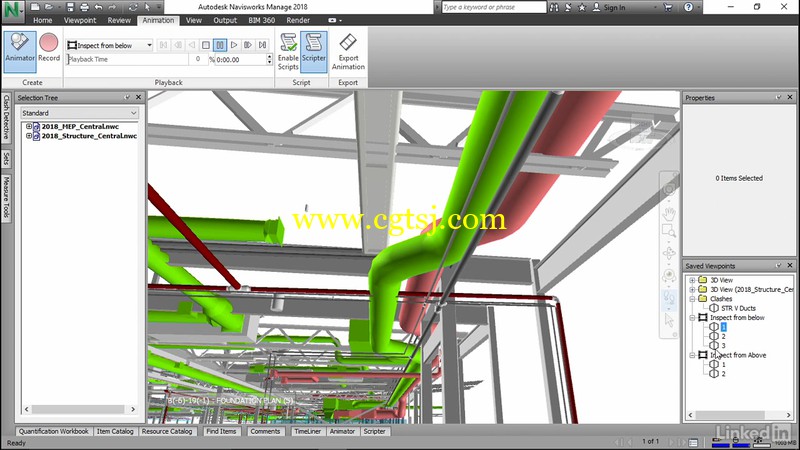
Task: Open the Review ribbon tab
Action: tap(119, 20)
